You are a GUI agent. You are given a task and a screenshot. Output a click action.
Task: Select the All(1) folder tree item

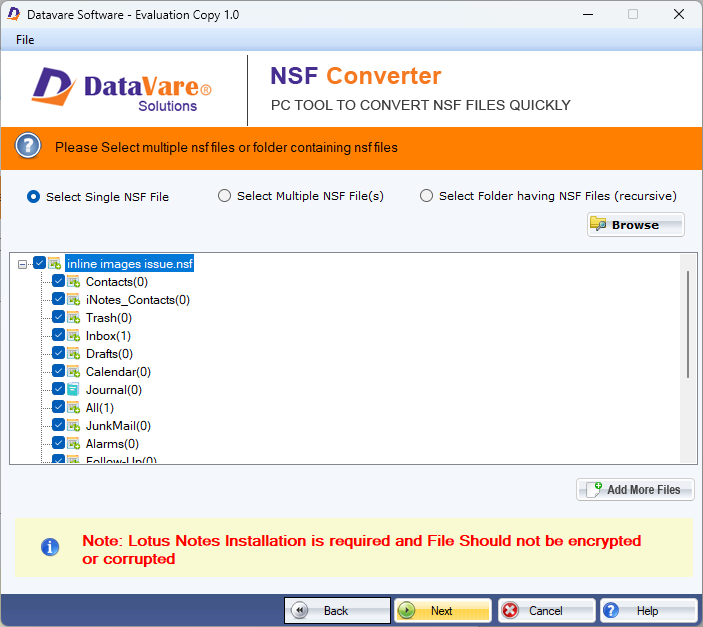[99, 408]
